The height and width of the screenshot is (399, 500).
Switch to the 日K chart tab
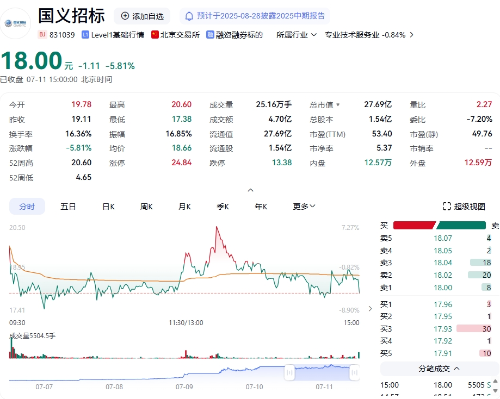pos(108,206)
